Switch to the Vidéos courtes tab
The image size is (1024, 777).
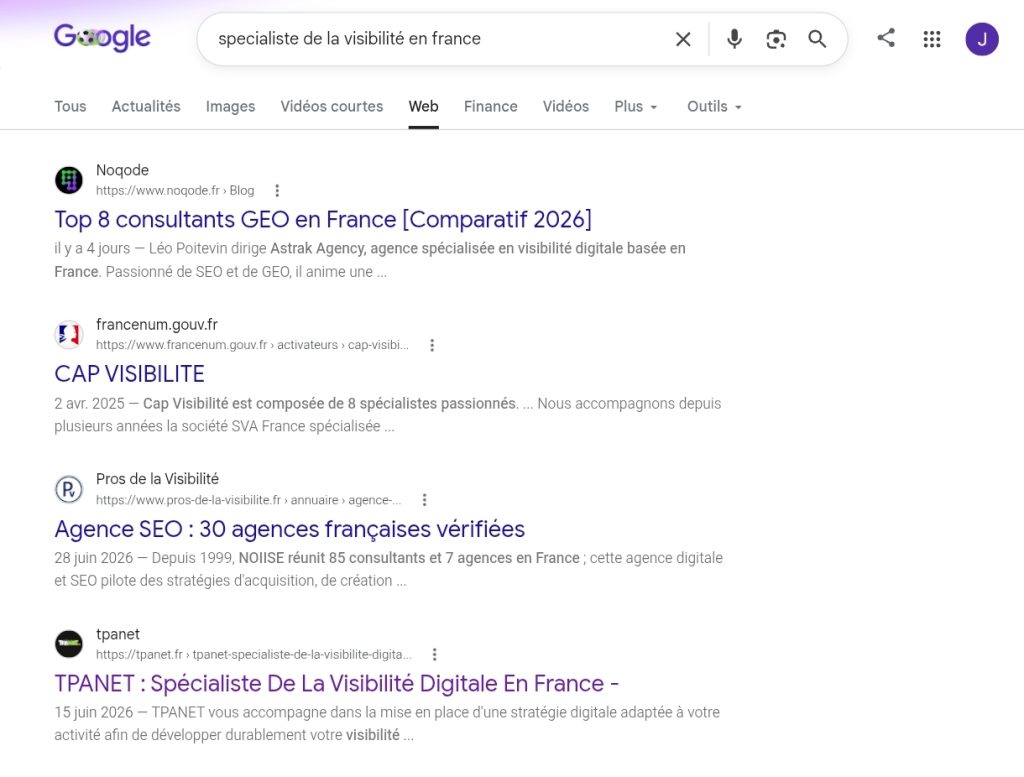[x=332, y=106]
